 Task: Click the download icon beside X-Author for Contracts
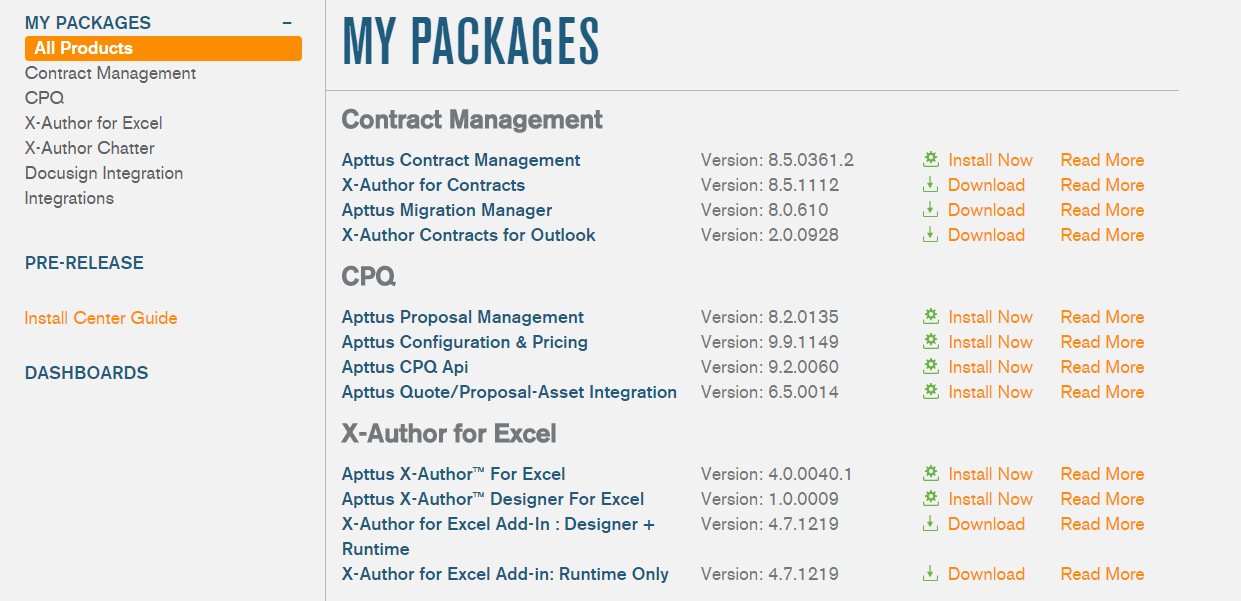coord(929,185)
